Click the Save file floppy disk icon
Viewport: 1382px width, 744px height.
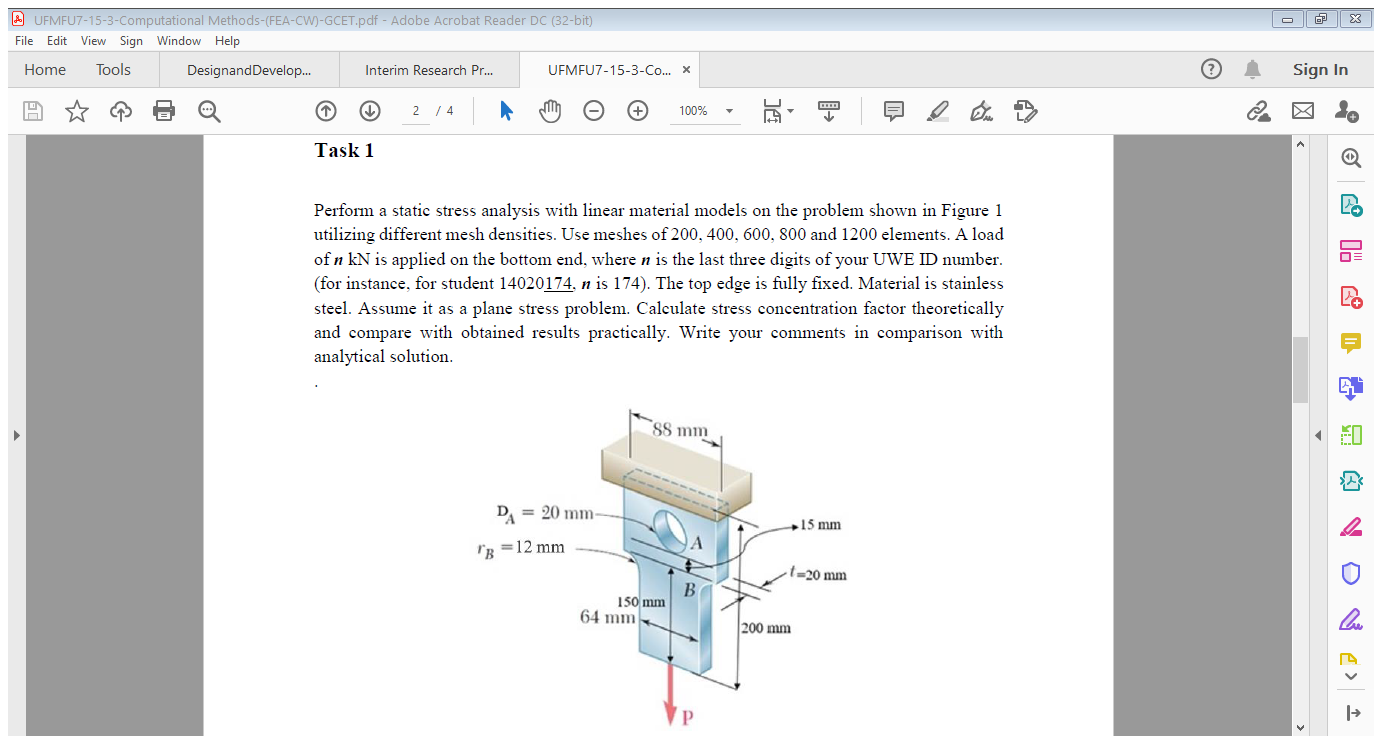click(33, 111)
